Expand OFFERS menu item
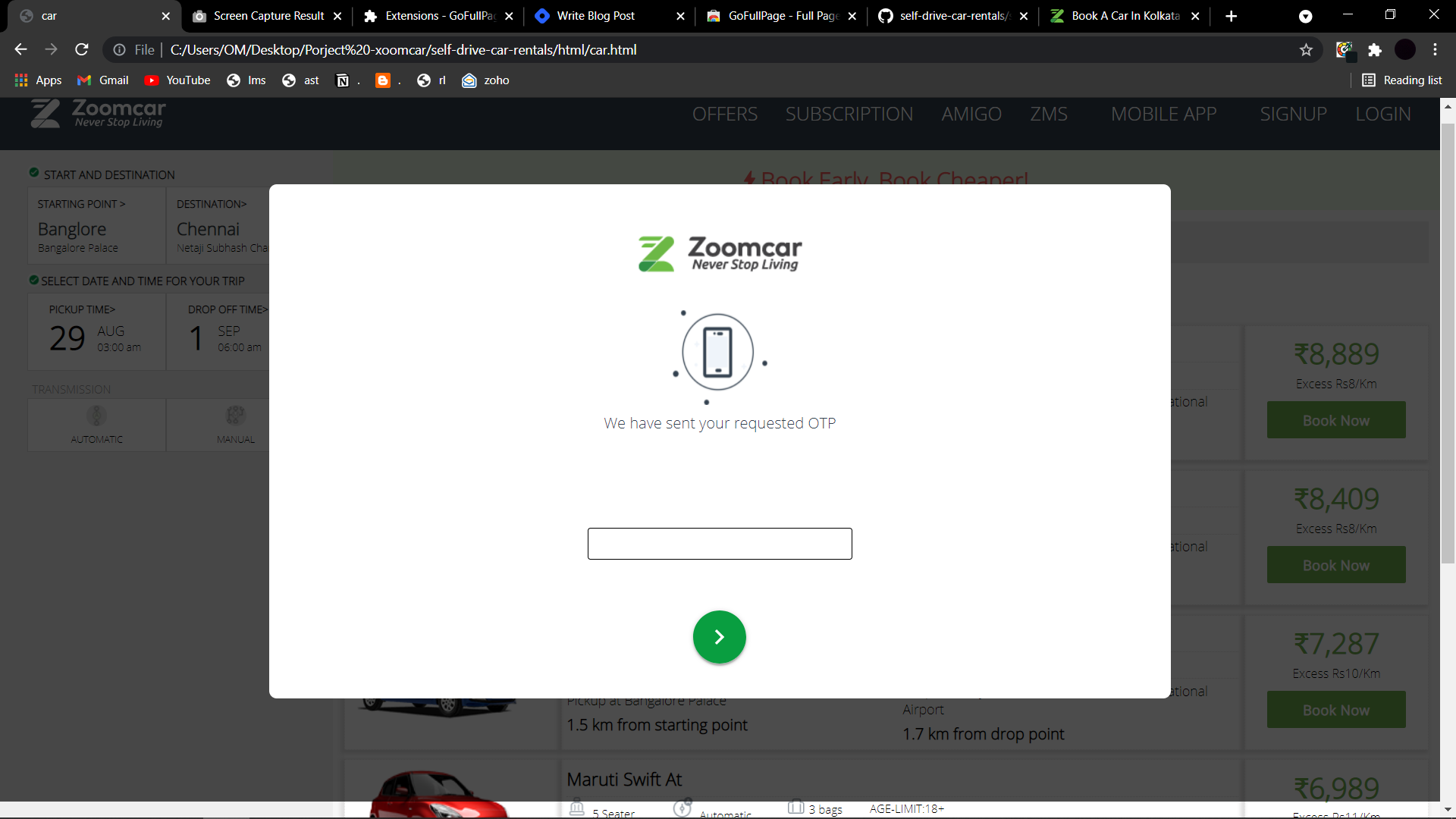The height and width of the screenshot is (819, 1456). click(x=725, y=113)
